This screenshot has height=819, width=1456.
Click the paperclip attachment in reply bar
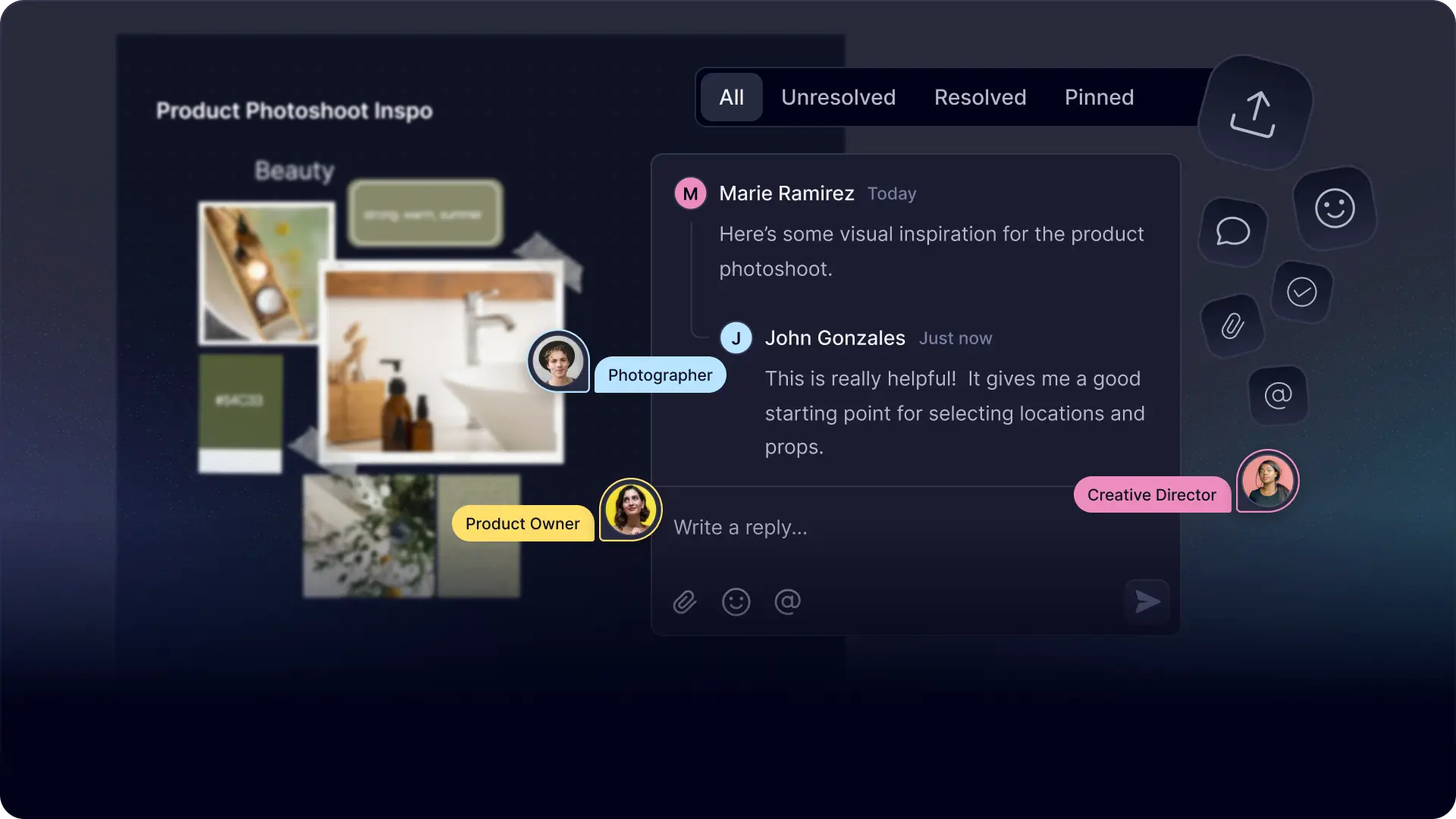(685, 601)
